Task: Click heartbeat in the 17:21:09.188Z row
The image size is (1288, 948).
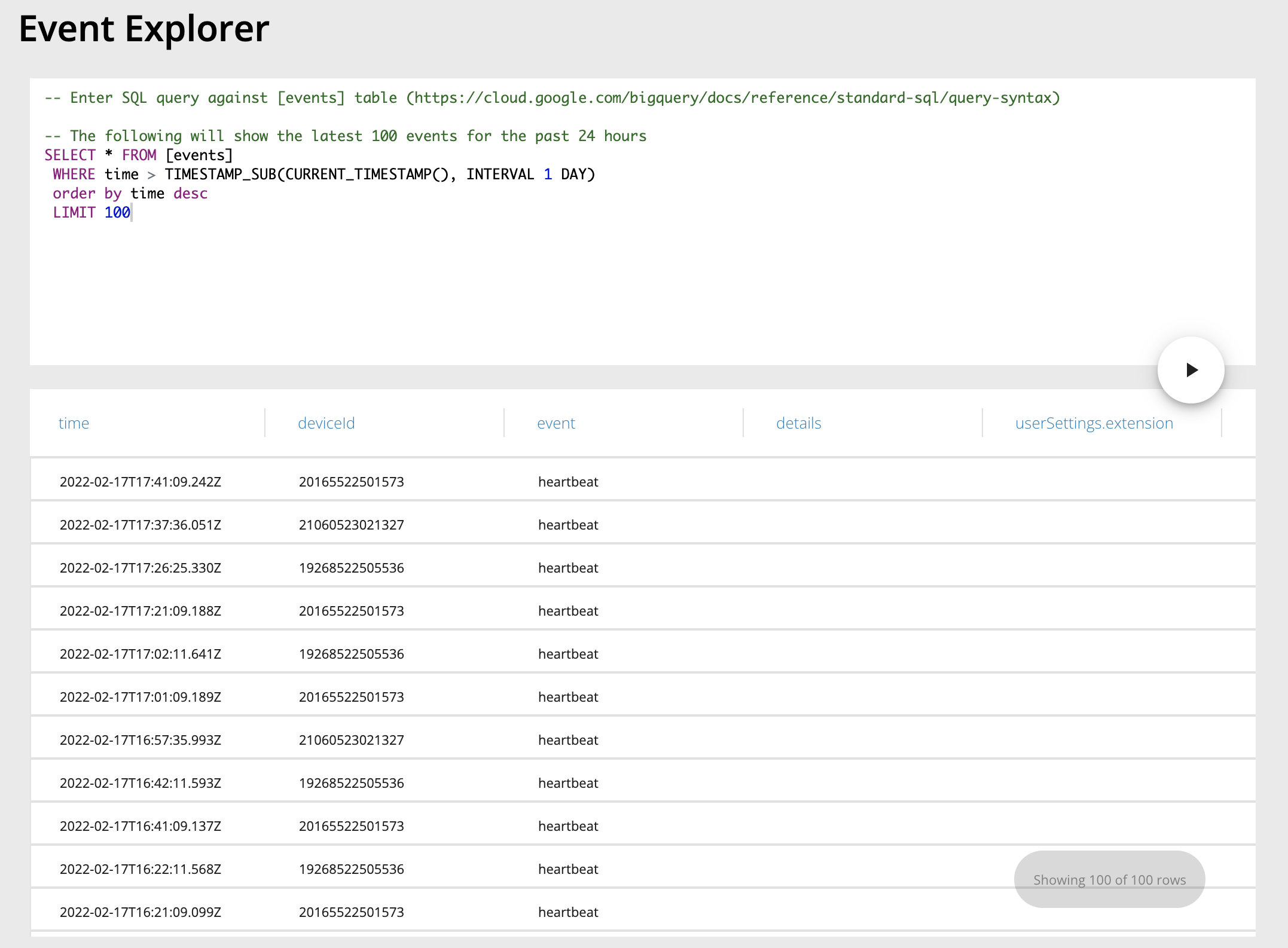Action: (568, 611)
